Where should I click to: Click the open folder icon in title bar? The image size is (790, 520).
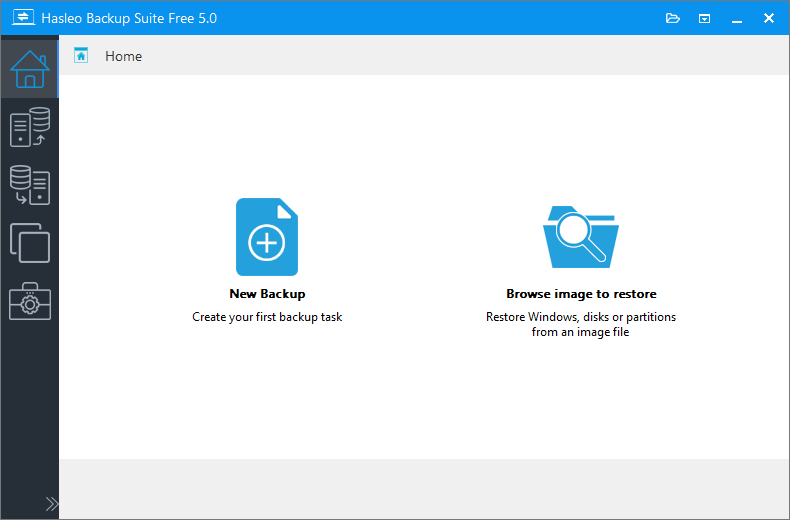tap(673, 19)
